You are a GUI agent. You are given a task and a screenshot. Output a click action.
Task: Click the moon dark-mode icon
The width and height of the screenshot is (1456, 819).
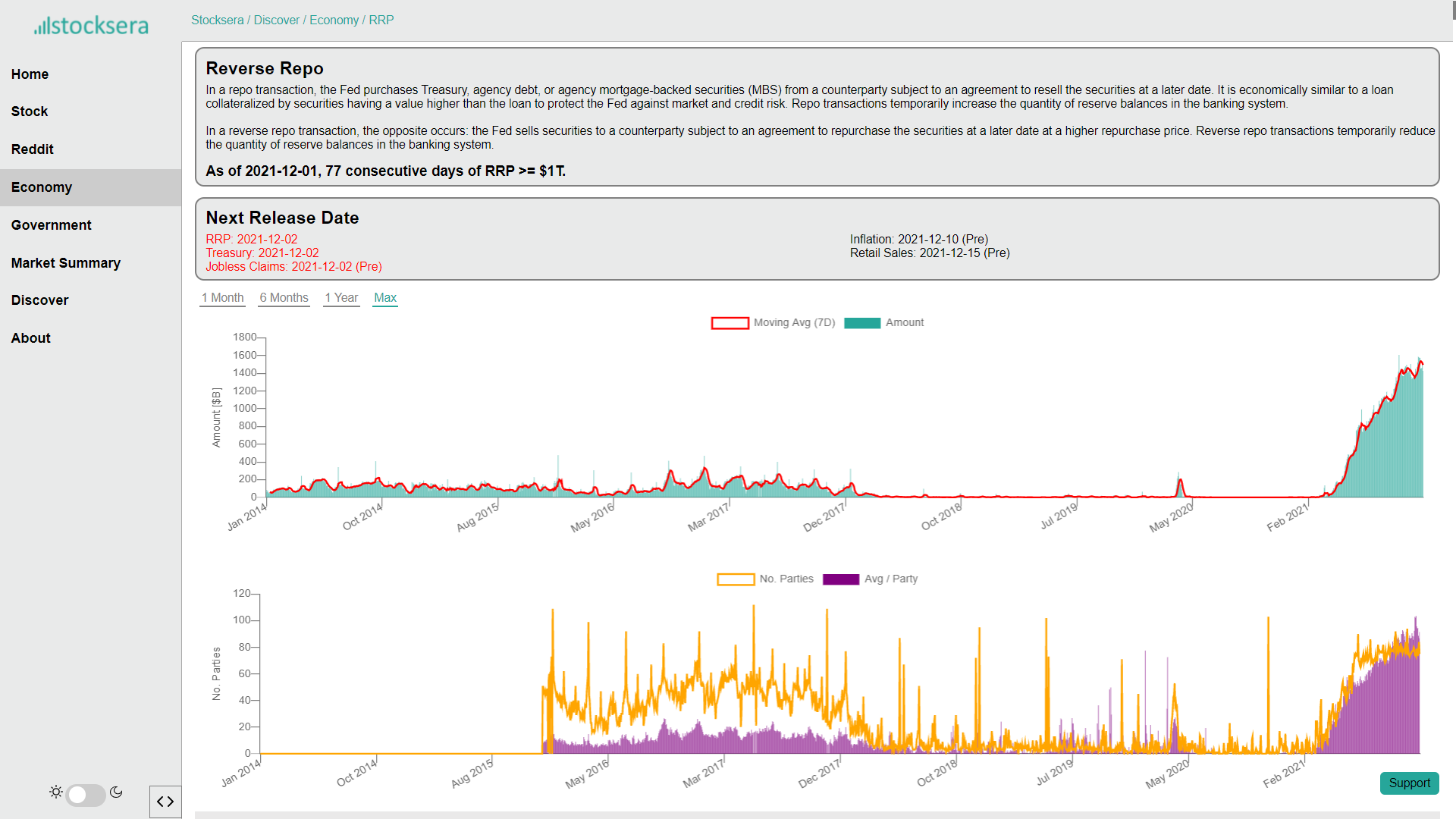coord(116,792)
